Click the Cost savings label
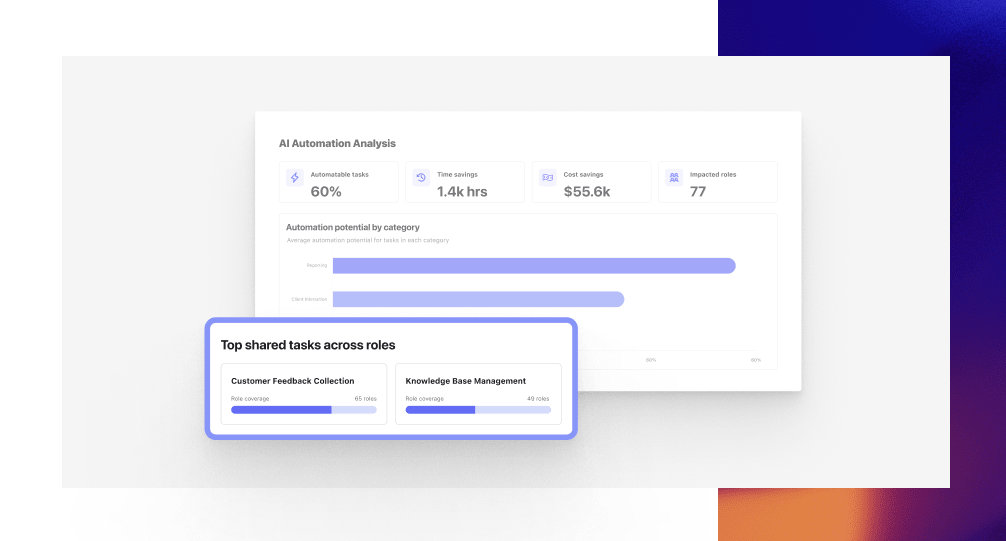 click(583, 175)
